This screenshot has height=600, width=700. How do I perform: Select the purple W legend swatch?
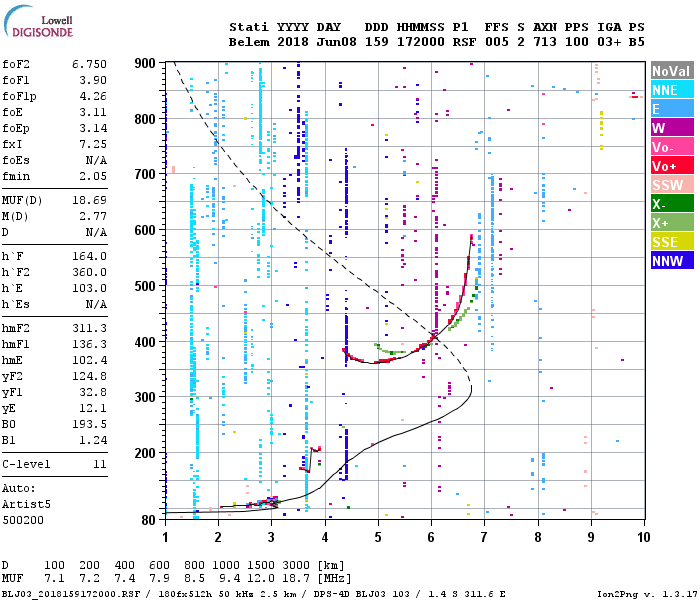pos(672,128)
